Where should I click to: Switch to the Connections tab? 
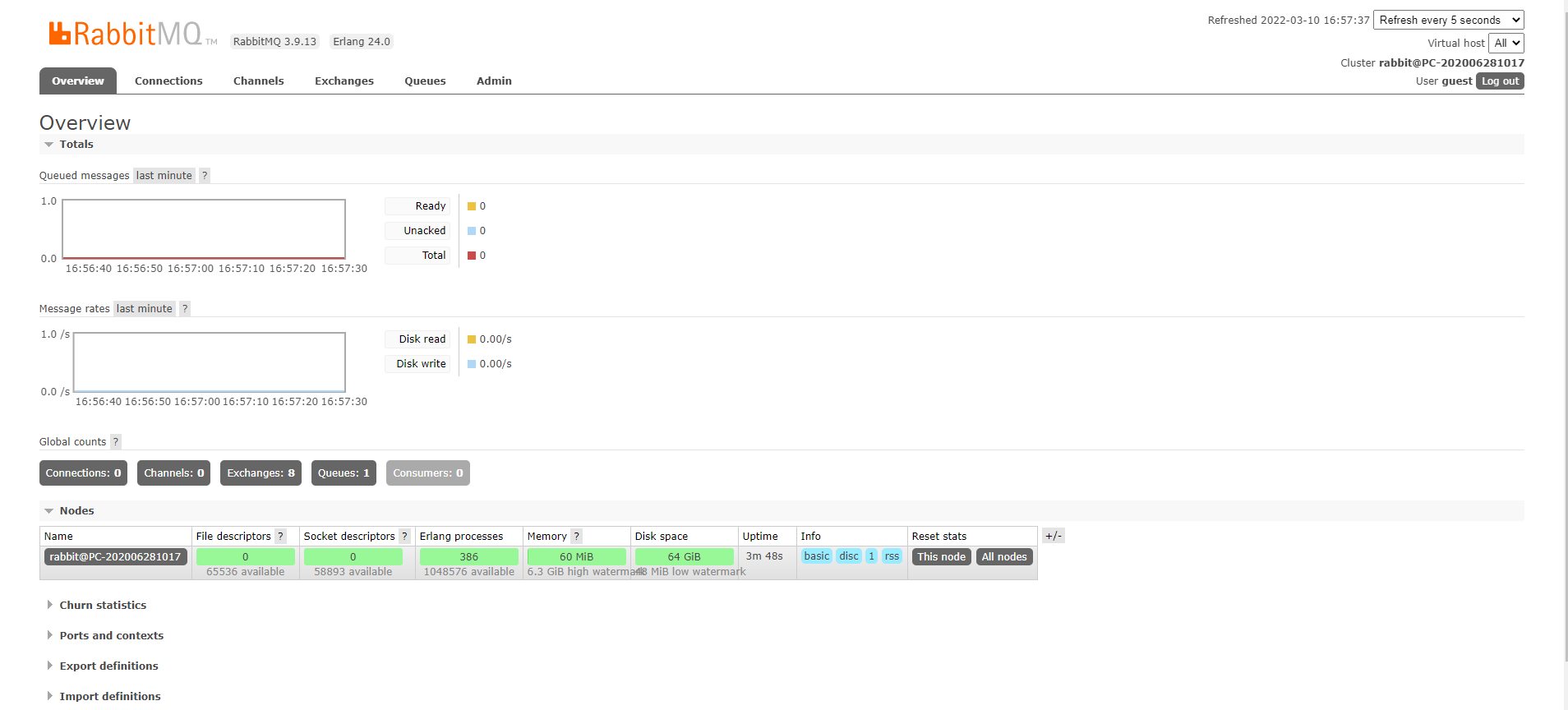[168, 81]
